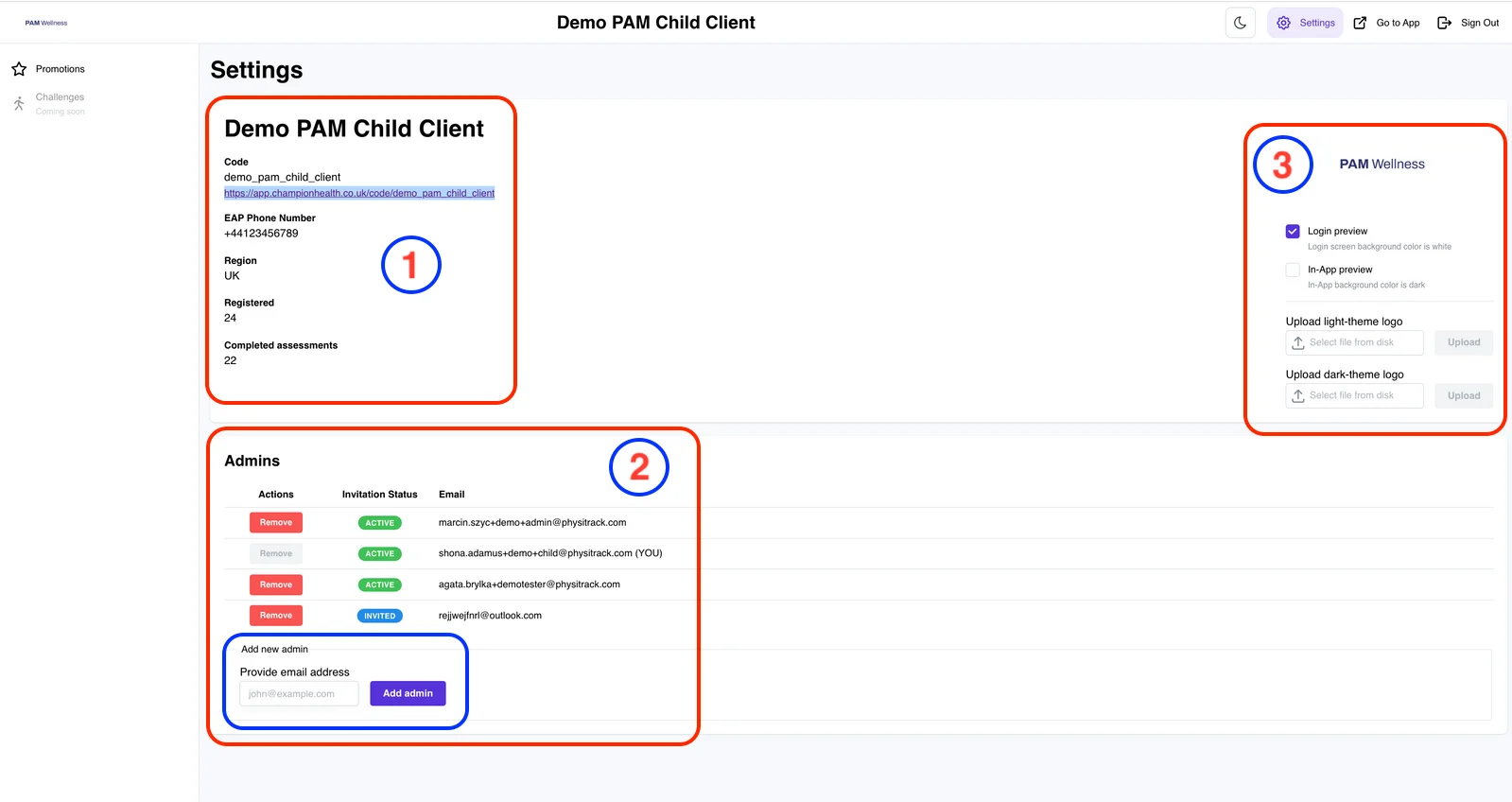Remove admin agata.brylka+demotester@physitrack.com
This screenshot has width=1512, height=802.
tap(276, 584)
